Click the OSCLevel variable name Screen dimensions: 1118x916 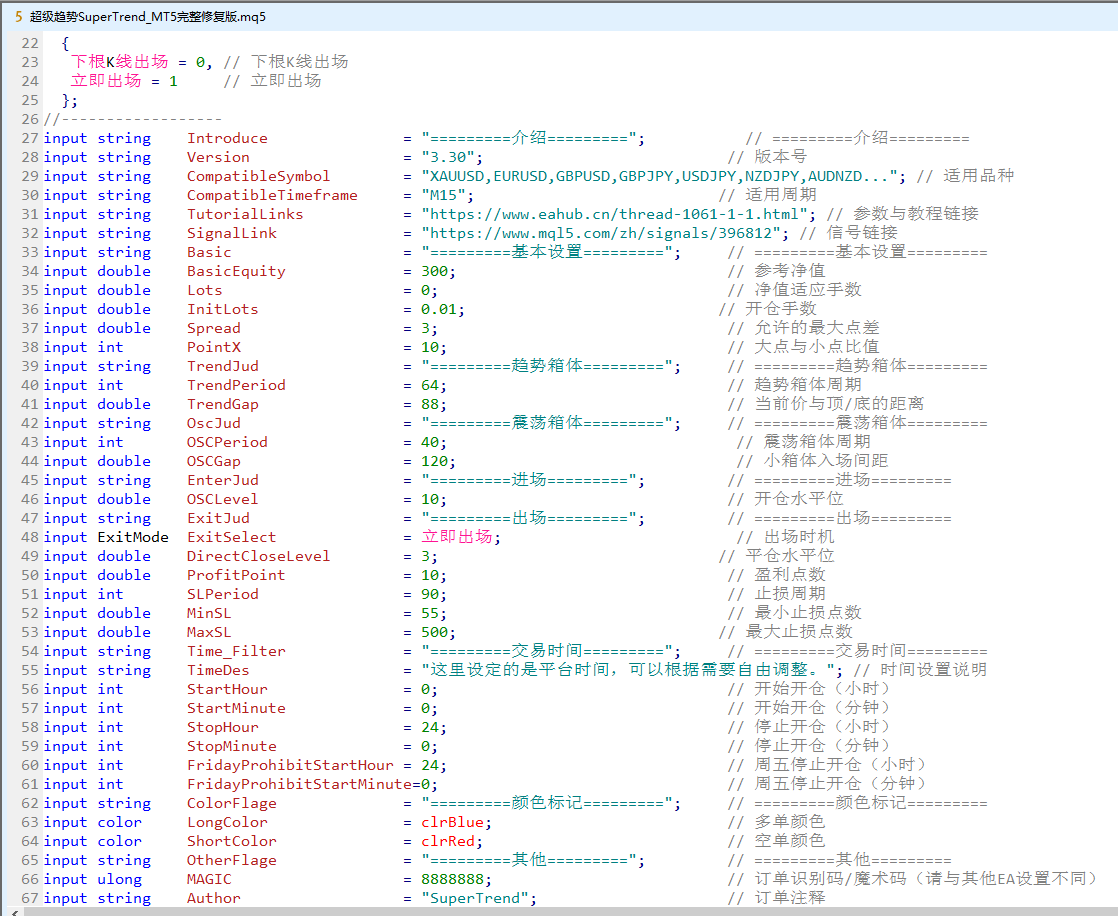click(222, 500)
